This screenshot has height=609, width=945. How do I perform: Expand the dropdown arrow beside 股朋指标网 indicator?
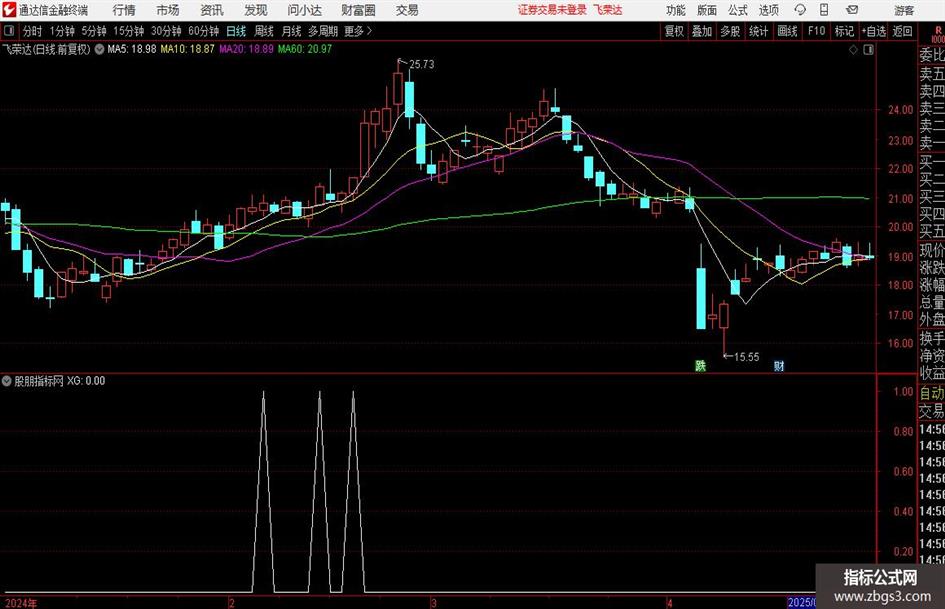click(x=7, y=381)
